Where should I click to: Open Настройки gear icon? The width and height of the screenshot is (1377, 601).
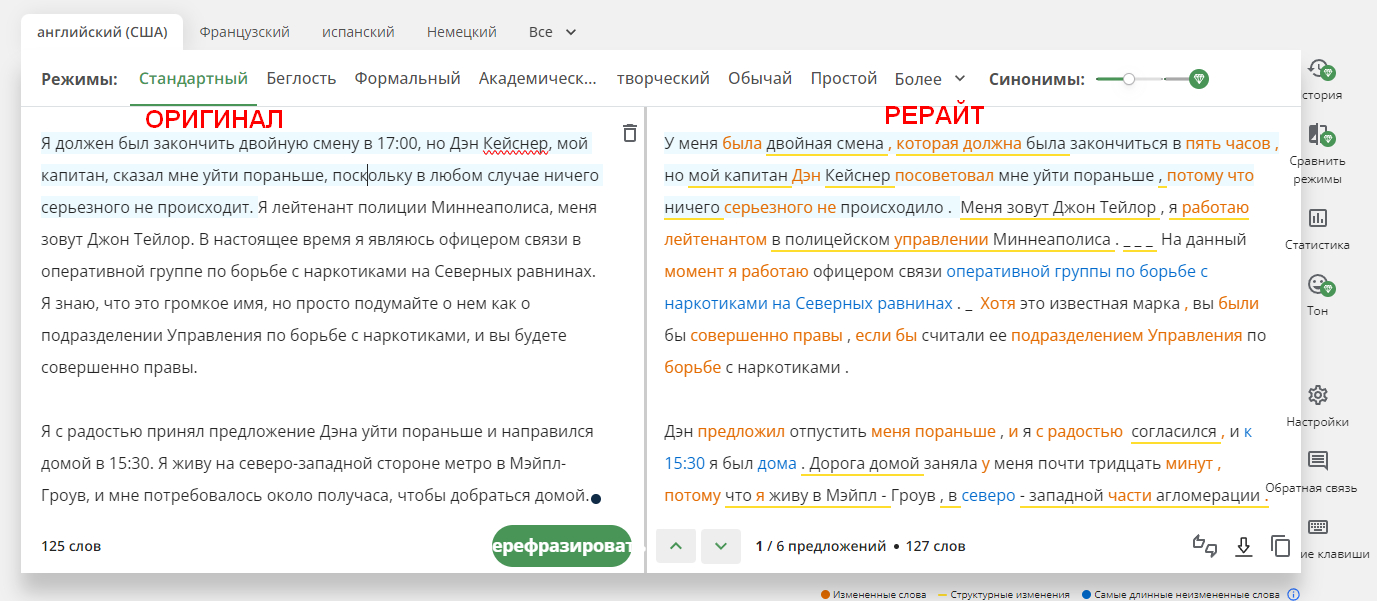pos(1317,395)
